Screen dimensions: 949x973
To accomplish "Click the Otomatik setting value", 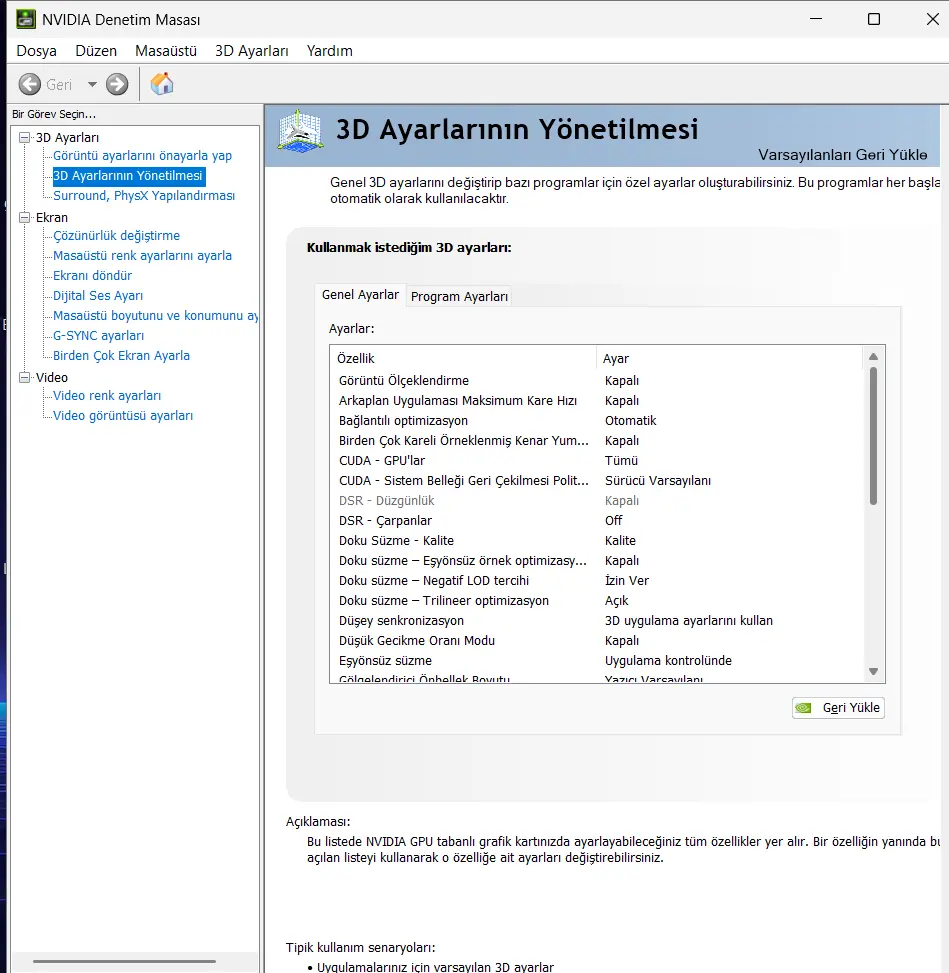I will [x=631, y=421].
